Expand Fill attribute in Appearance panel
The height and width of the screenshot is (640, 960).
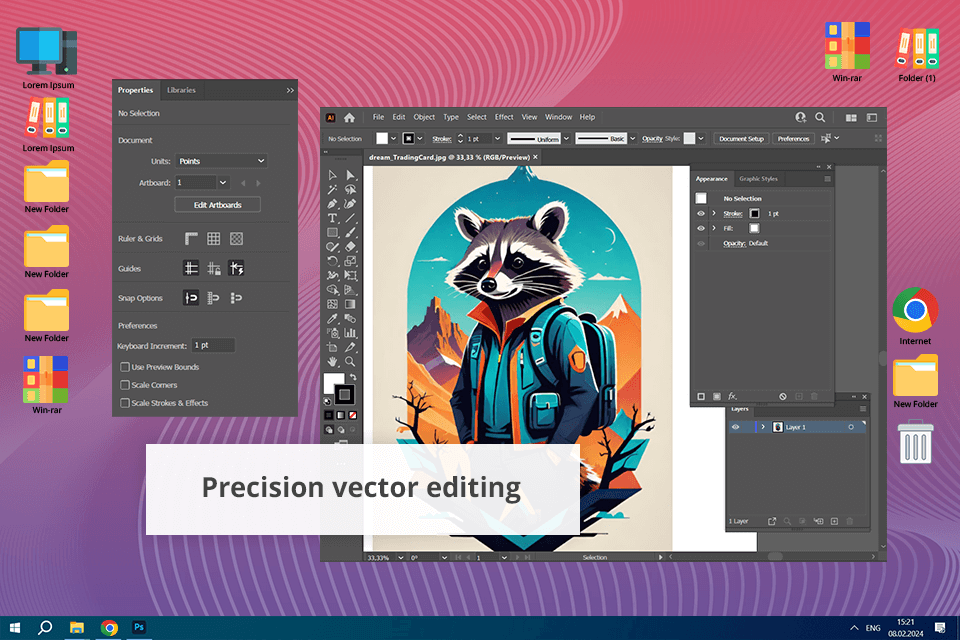(714, 228)
